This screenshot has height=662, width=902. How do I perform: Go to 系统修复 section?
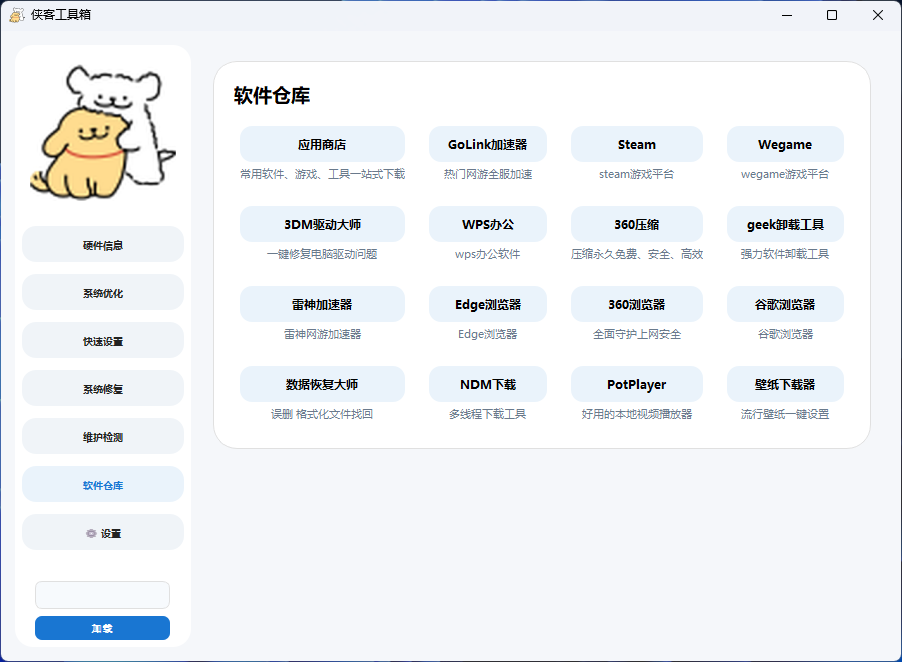(103, 389)
